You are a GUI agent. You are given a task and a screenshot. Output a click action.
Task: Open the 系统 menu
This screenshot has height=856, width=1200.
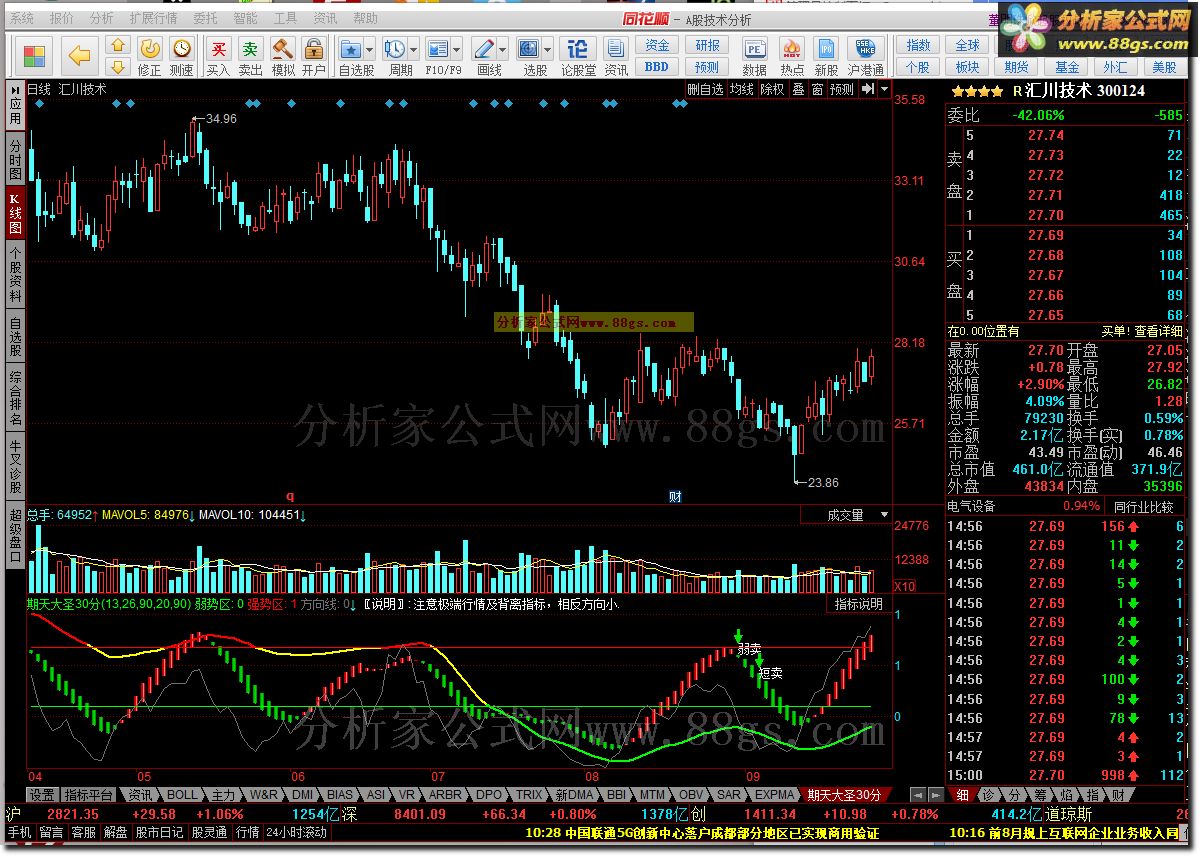[x=21, y=18]
